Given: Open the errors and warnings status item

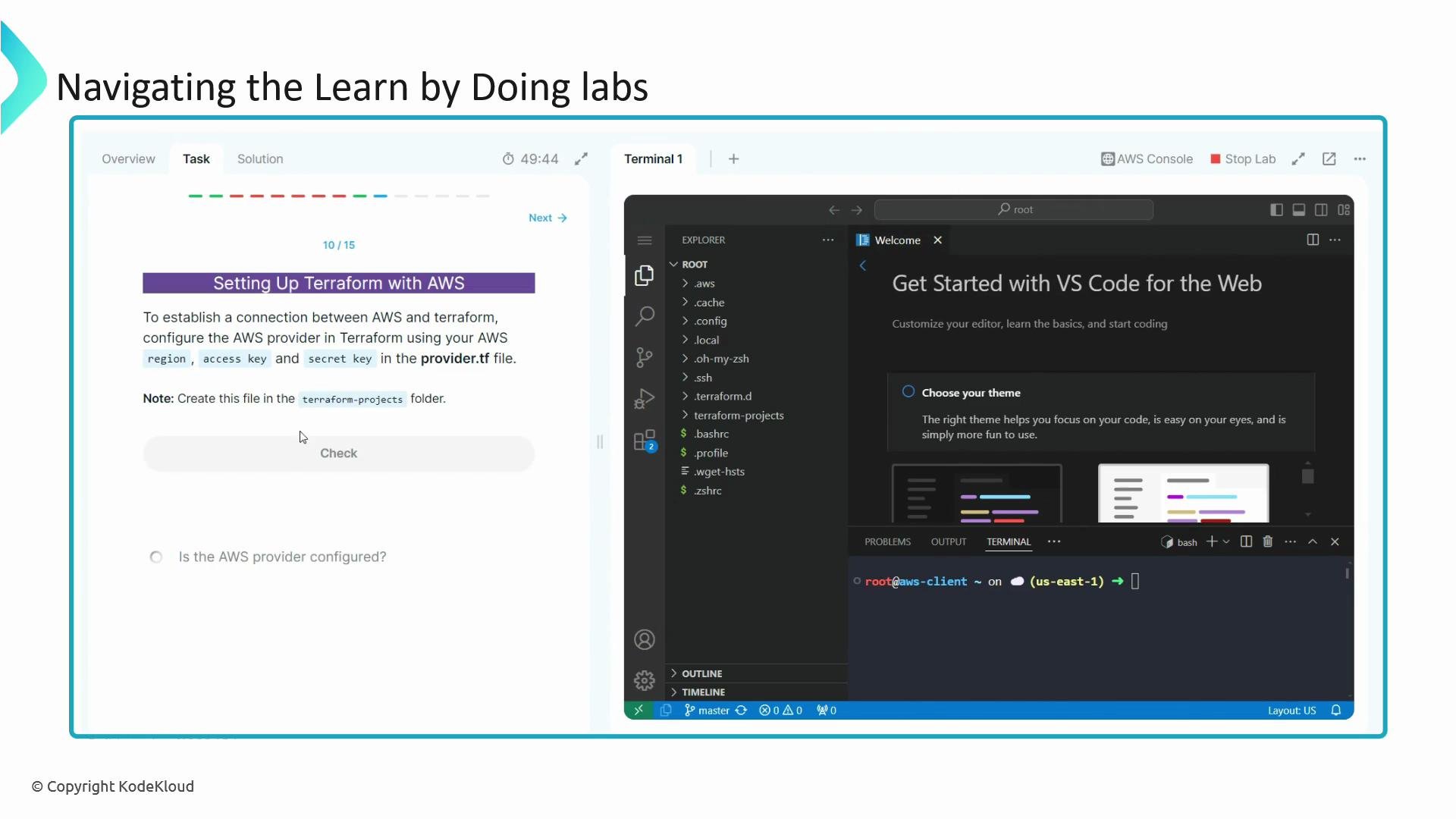Looking at the screenshot, I should pos(781,711).
